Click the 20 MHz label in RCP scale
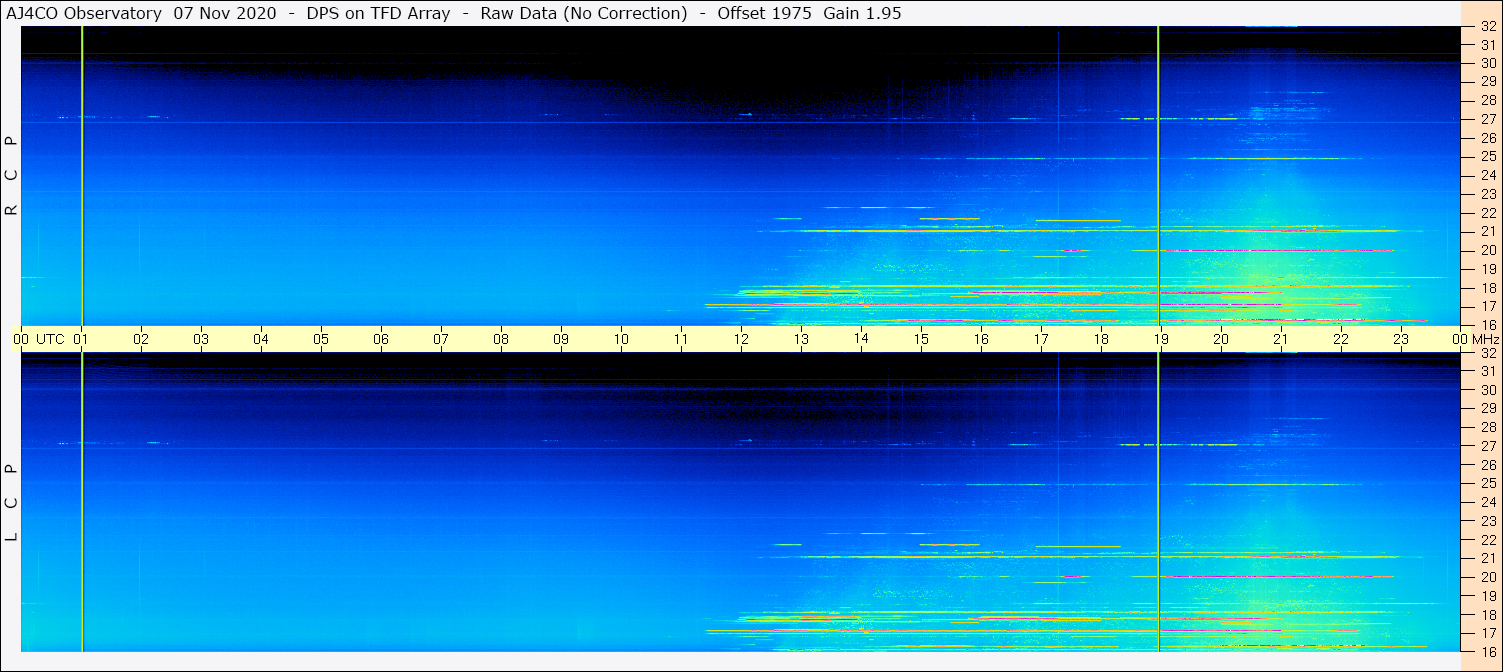The width and height of the screenshot is (1503, 672). click(1488, 250)
